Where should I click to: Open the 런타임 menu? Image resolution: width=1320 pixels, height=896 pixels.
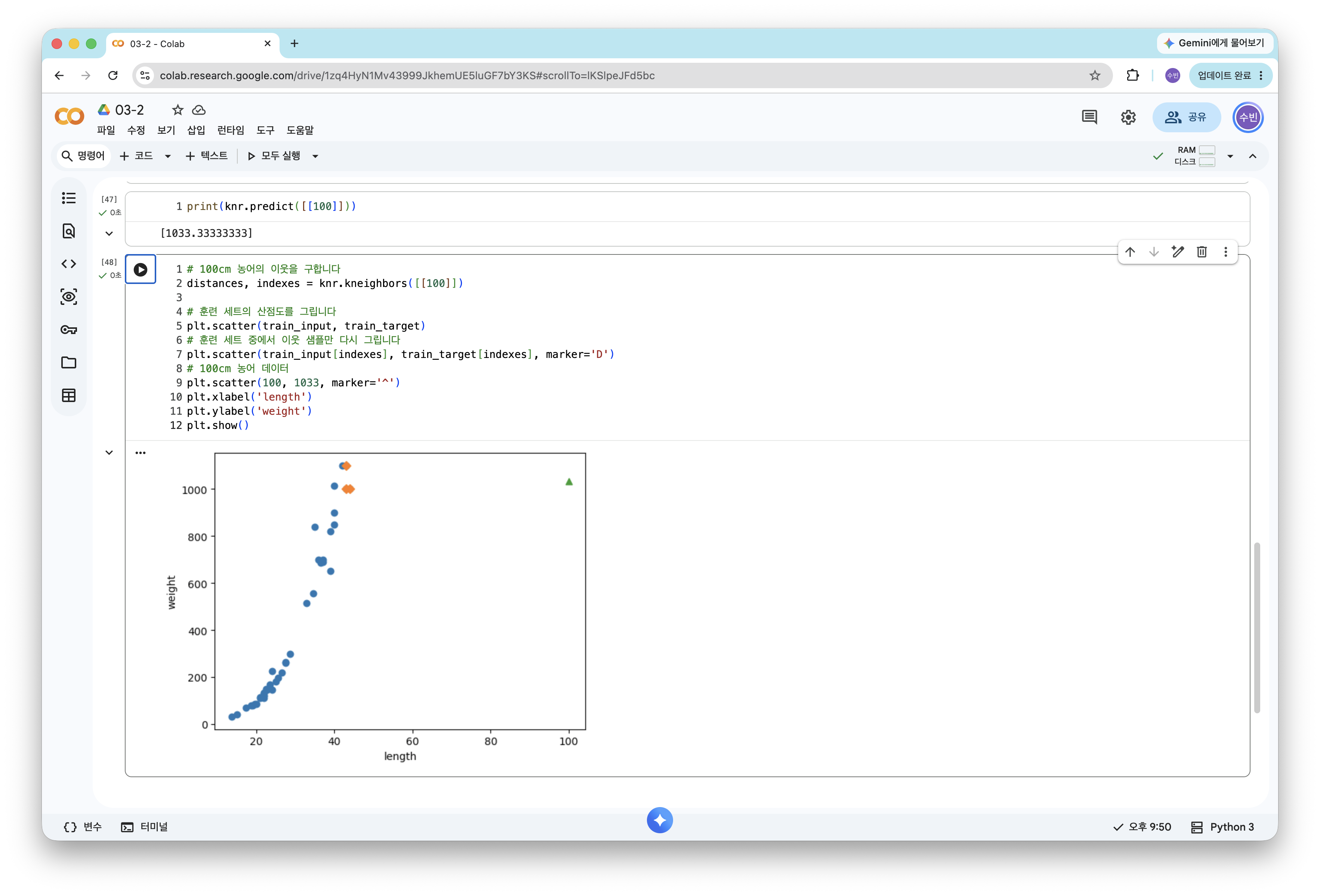pos(231,130)
